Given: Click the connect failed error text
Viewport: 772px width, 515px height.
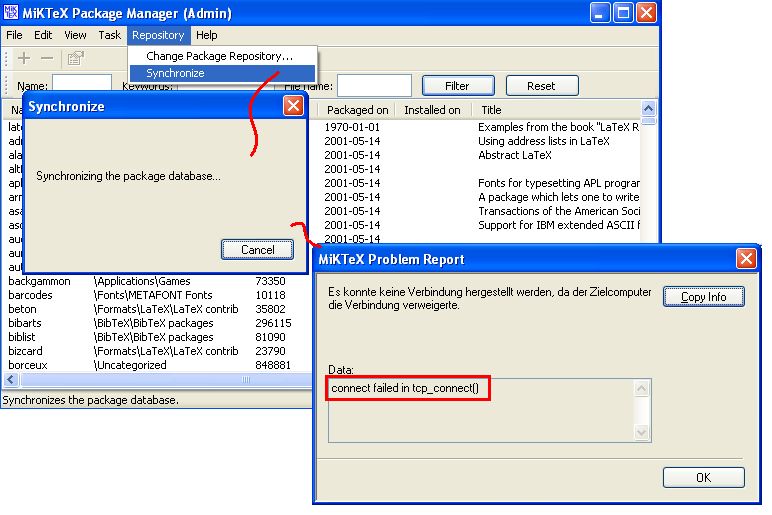Looking at the screenshot, I should (x=405, y=388).
